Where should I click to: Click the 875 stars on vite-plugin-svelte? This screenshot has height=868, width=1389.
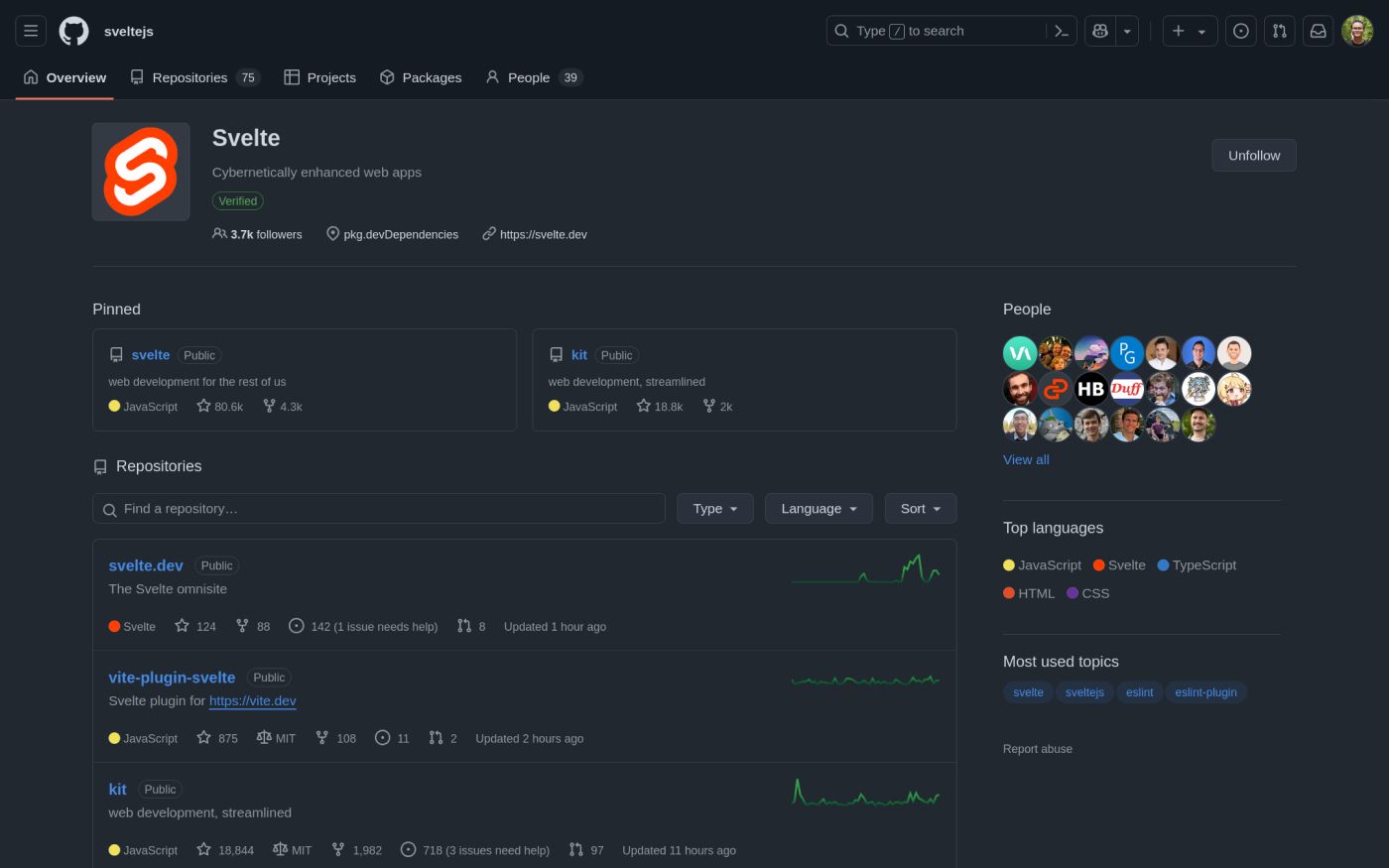(217, 738)
